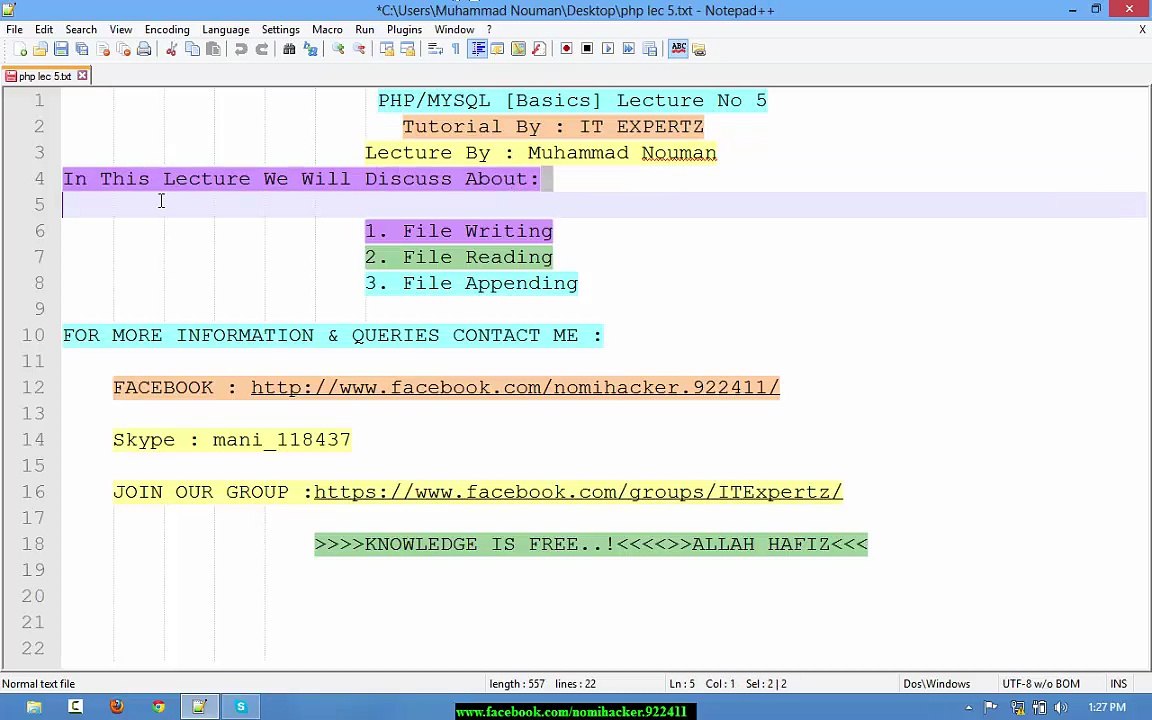Open the Edit menu
The width and height of the screenshot is (1152, 720).
point(44,29)
